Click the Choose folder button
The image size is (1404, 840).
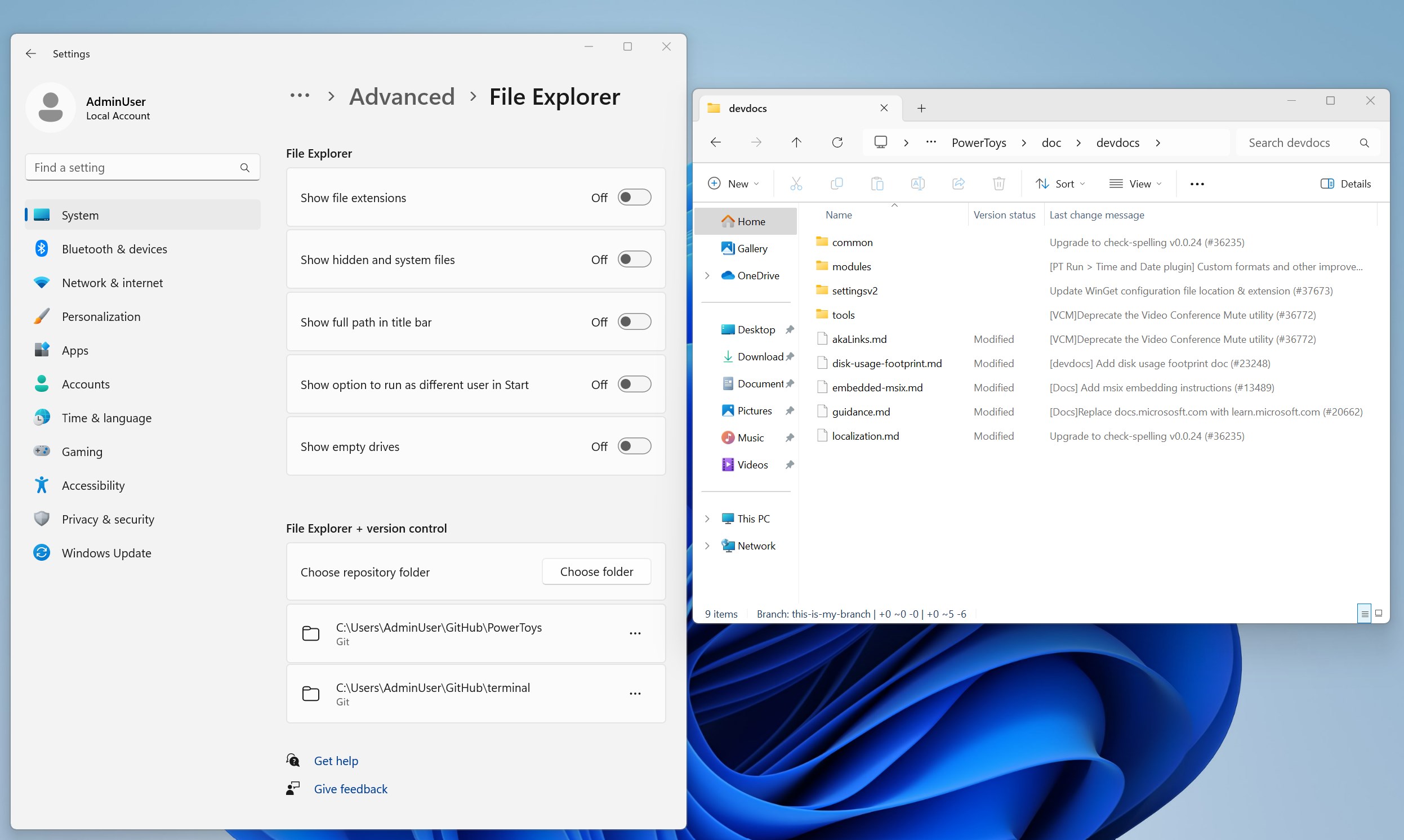click(x=596, y=571)
